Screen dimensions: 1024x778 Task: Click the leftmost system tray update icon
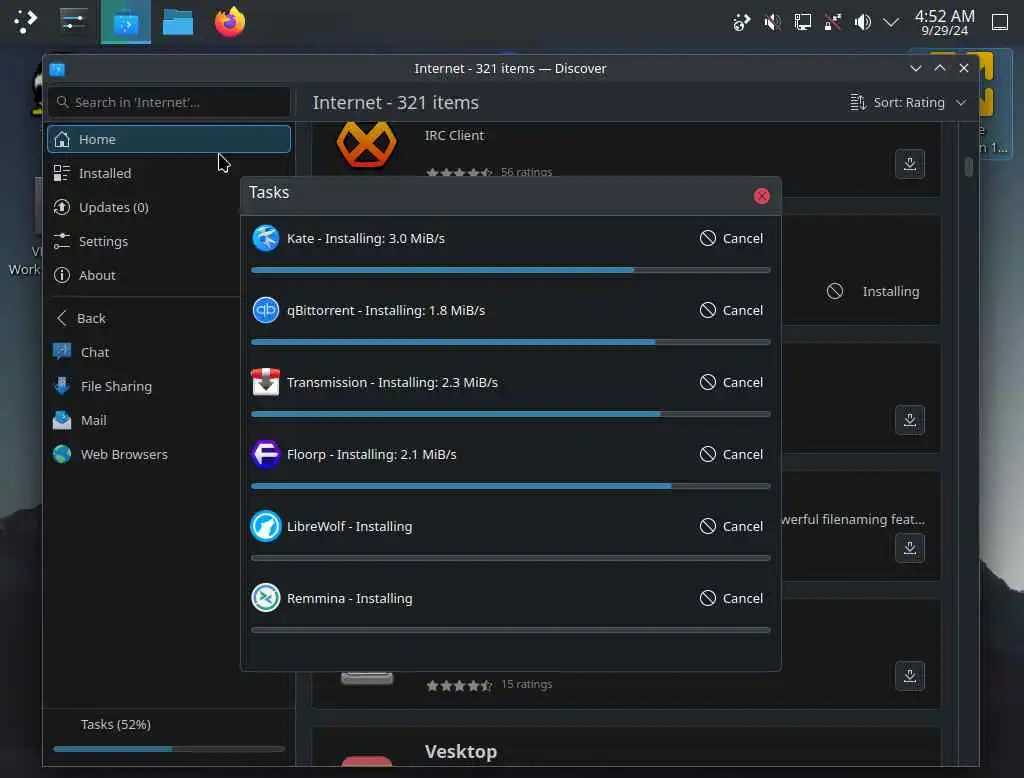(741, 23)
